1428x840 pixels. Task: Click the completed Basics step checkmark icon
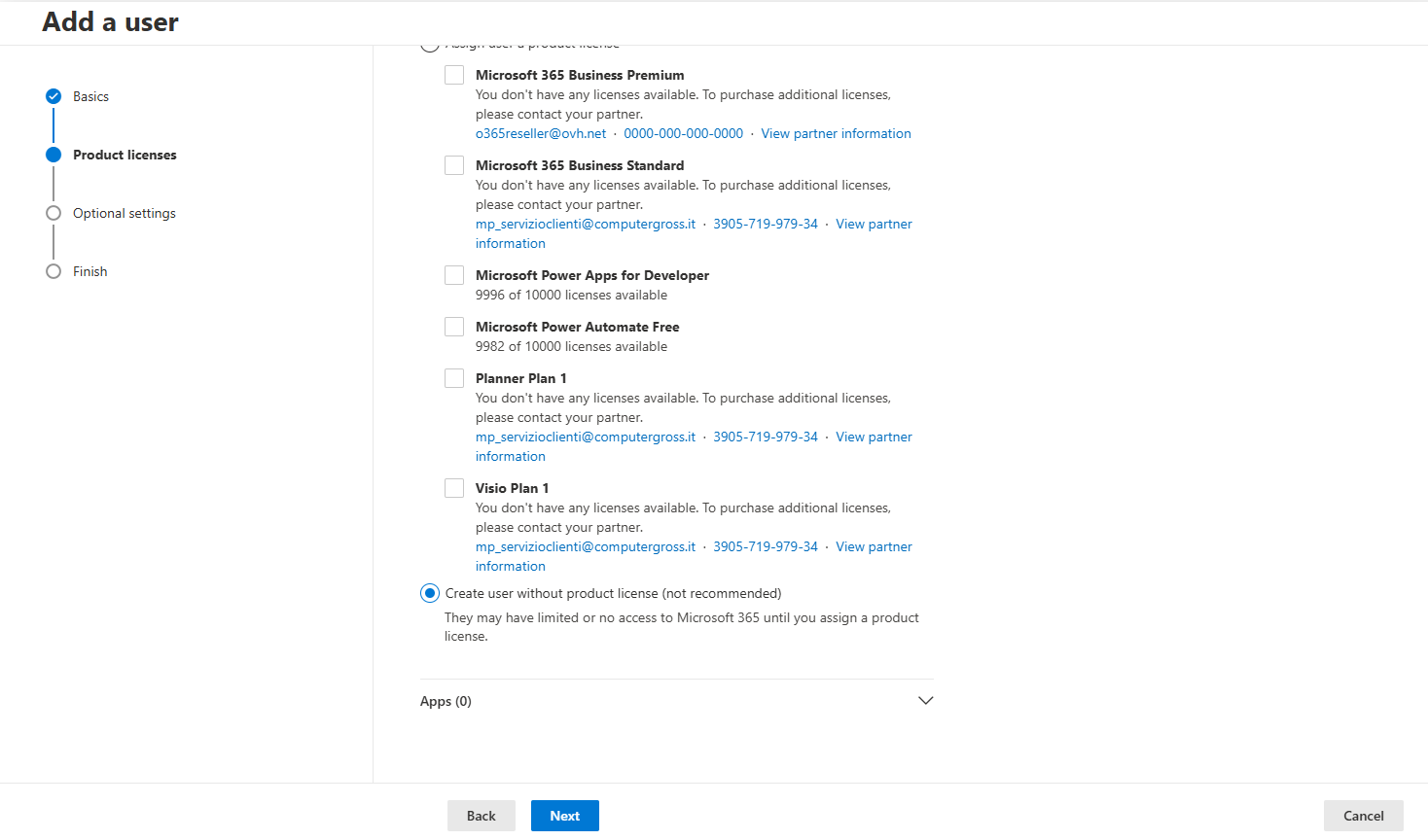pyautogui.click(x=54, y=96)
